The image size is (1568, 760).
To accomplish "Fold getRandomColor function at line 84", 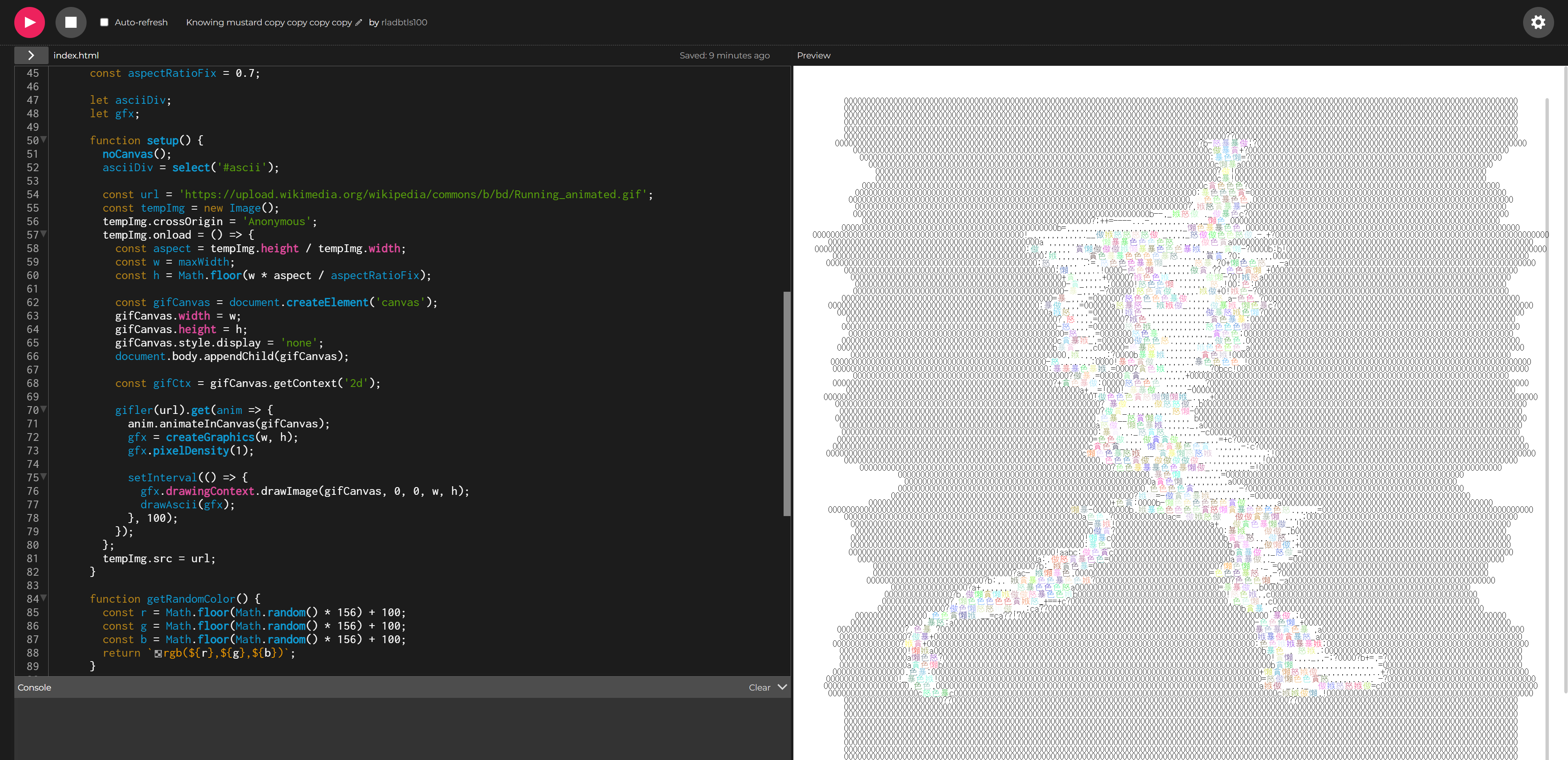I will click(x=44, y=598).
